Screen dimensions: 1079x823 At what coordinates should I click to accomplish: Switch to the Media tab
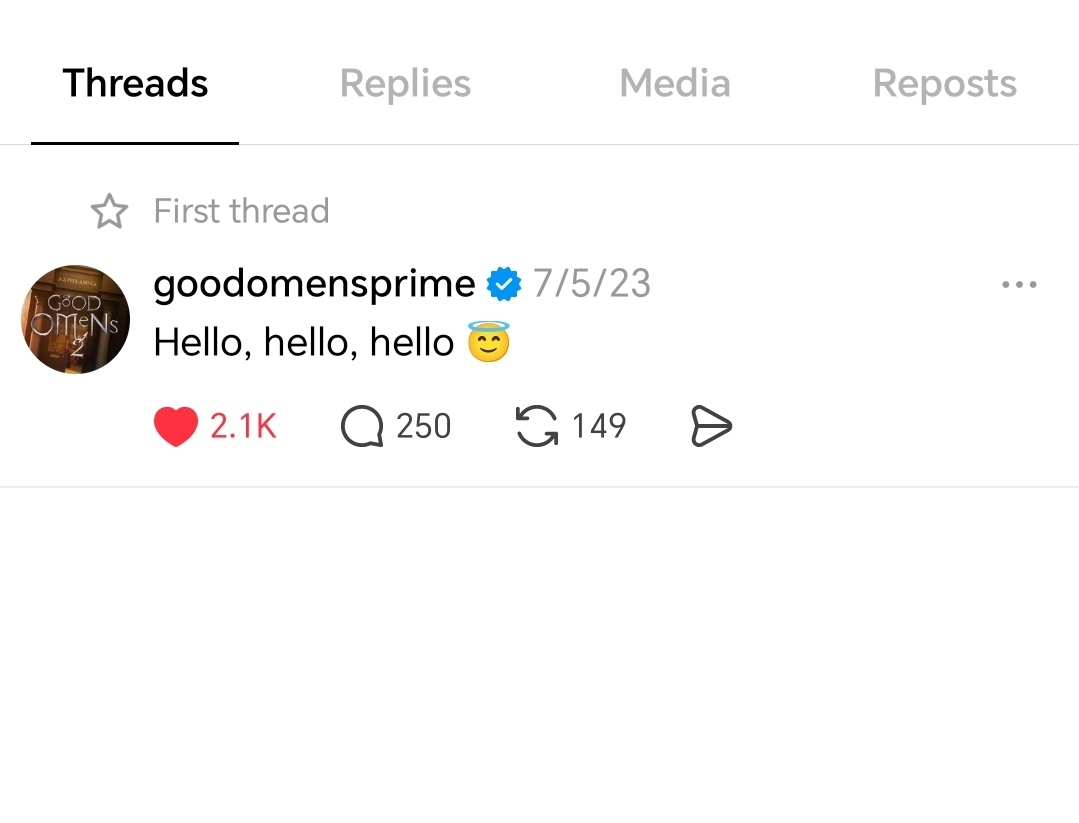click(675, 83)
